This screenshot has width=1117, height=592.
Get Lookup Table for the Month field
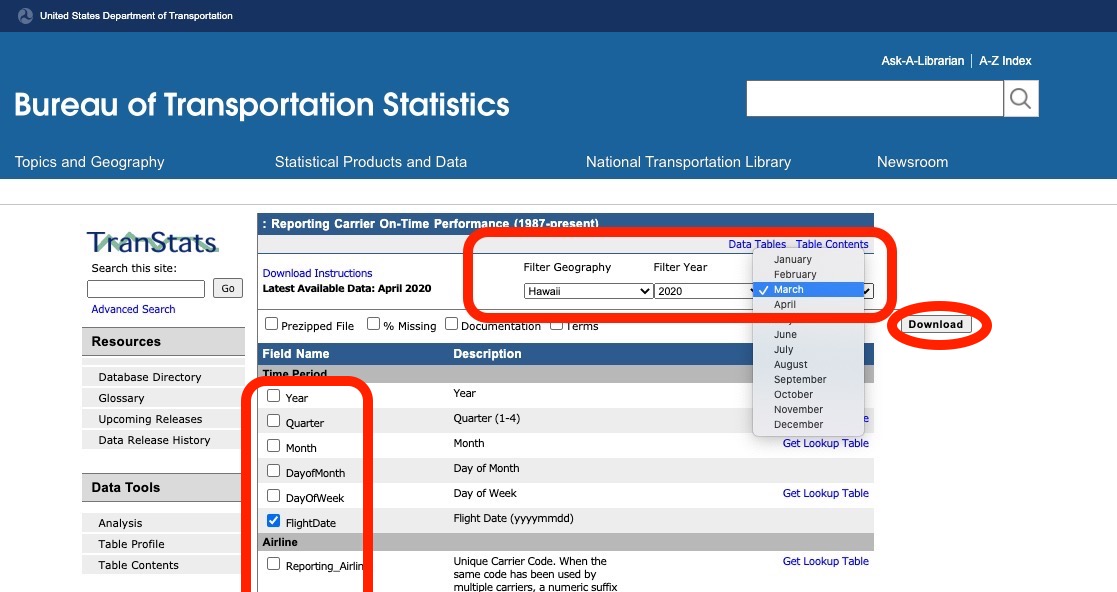[826, 443]
